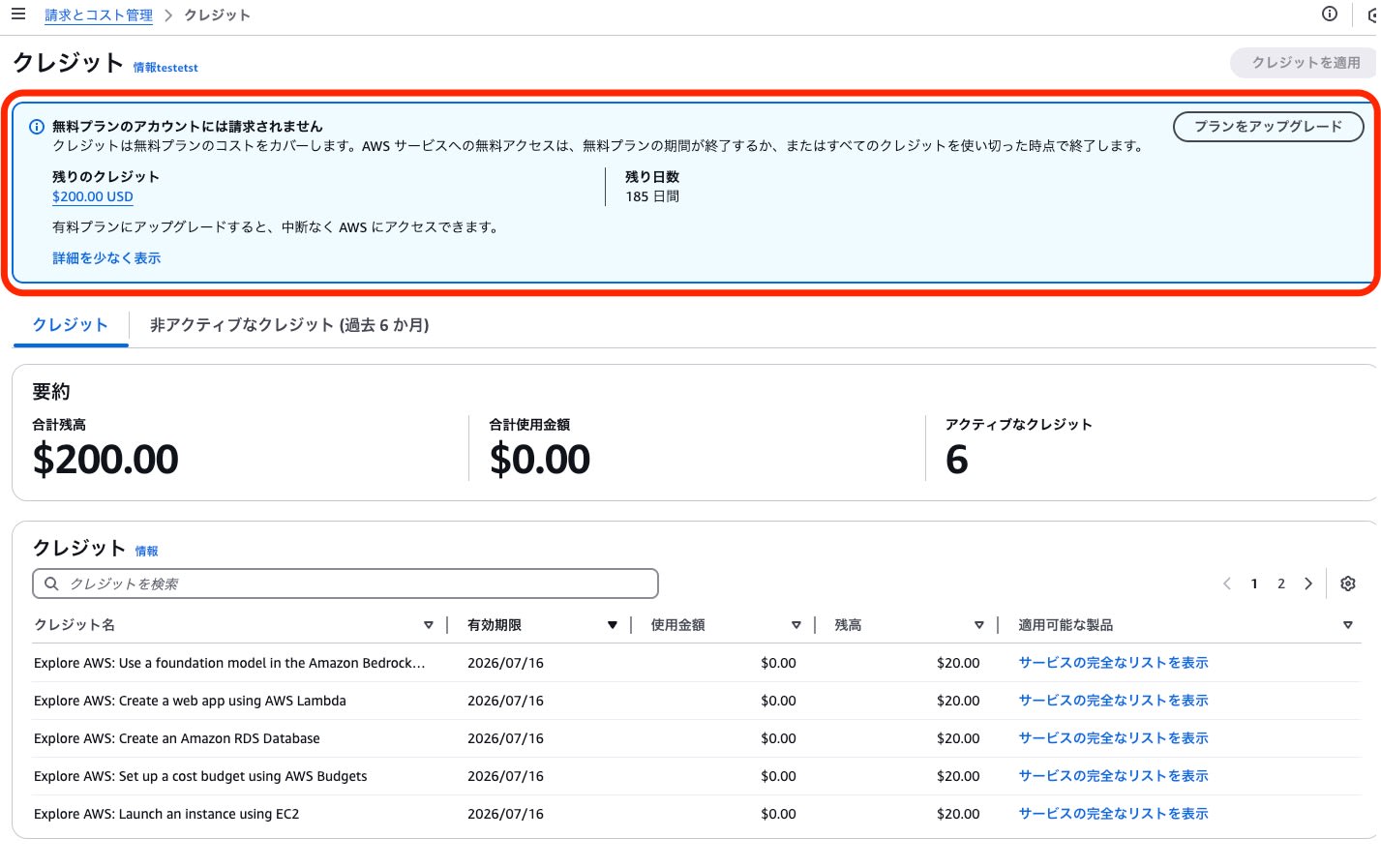Click 'Explore AWS: Use a foundation model' credit name
Screen dimensions: 1381x868
(x=229, y=663)
